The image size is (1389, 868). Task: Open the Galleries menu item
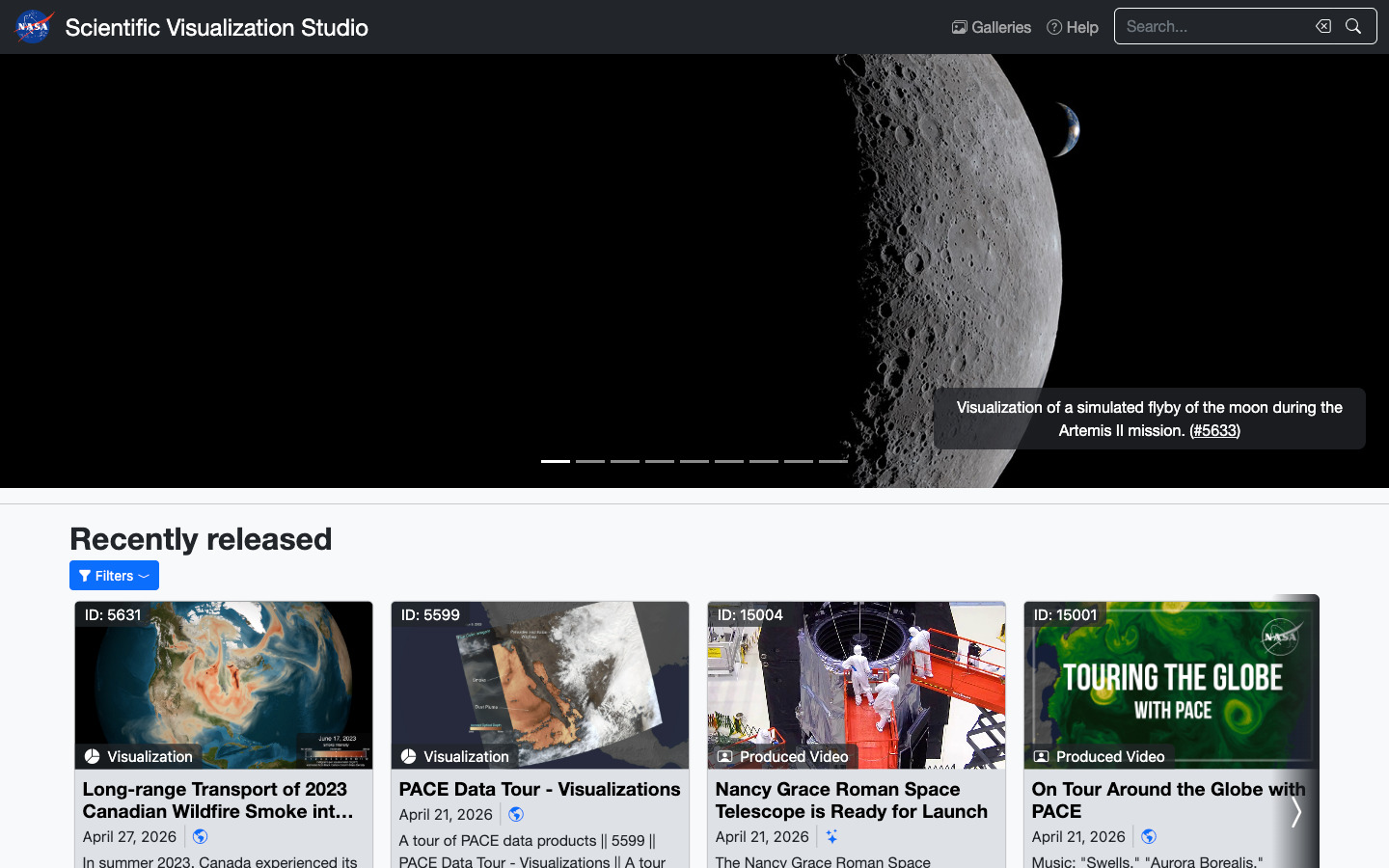[x=991, y=27]
